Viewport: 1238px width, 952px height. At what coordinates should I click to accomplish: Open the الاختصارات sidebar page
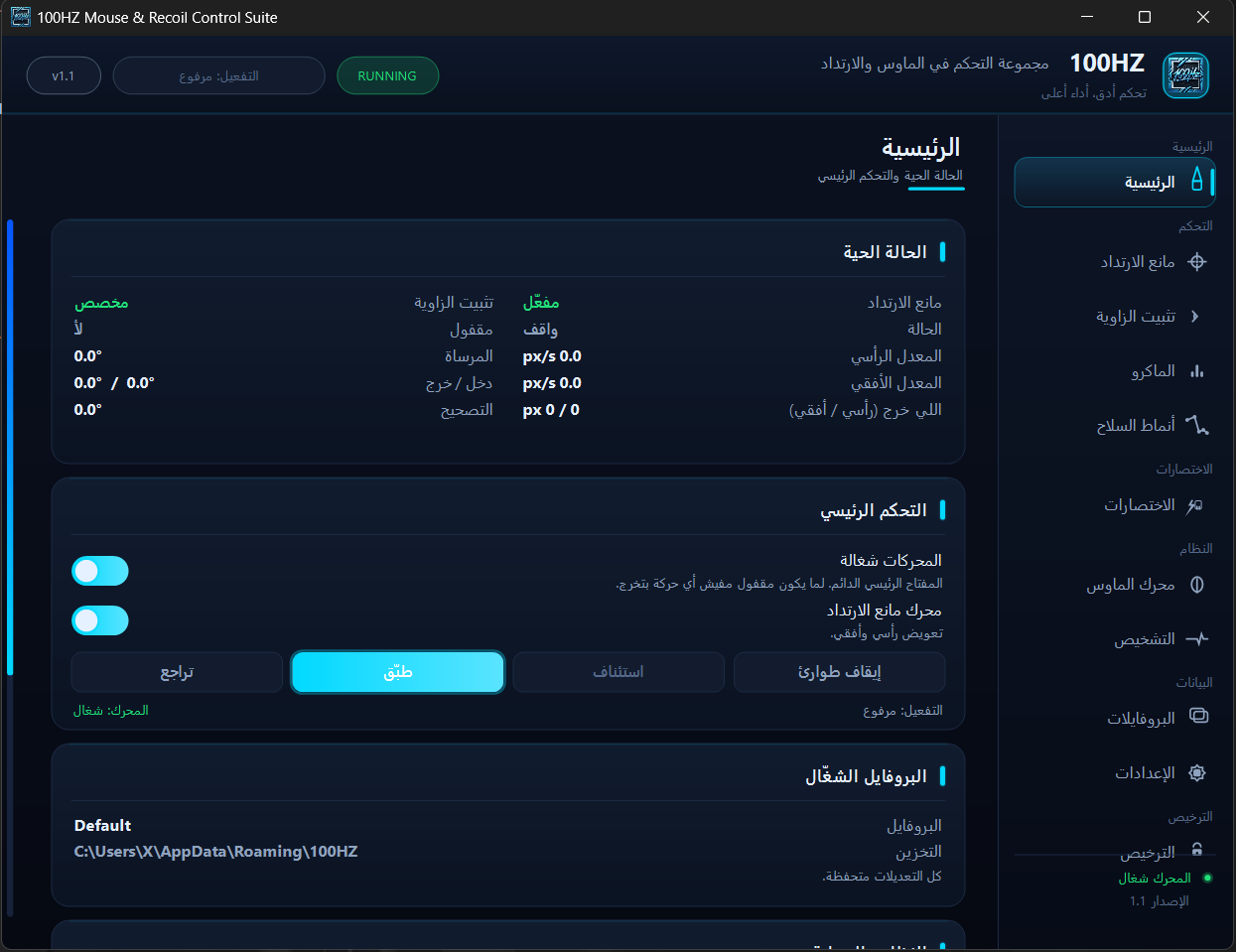click(1115, 505)
